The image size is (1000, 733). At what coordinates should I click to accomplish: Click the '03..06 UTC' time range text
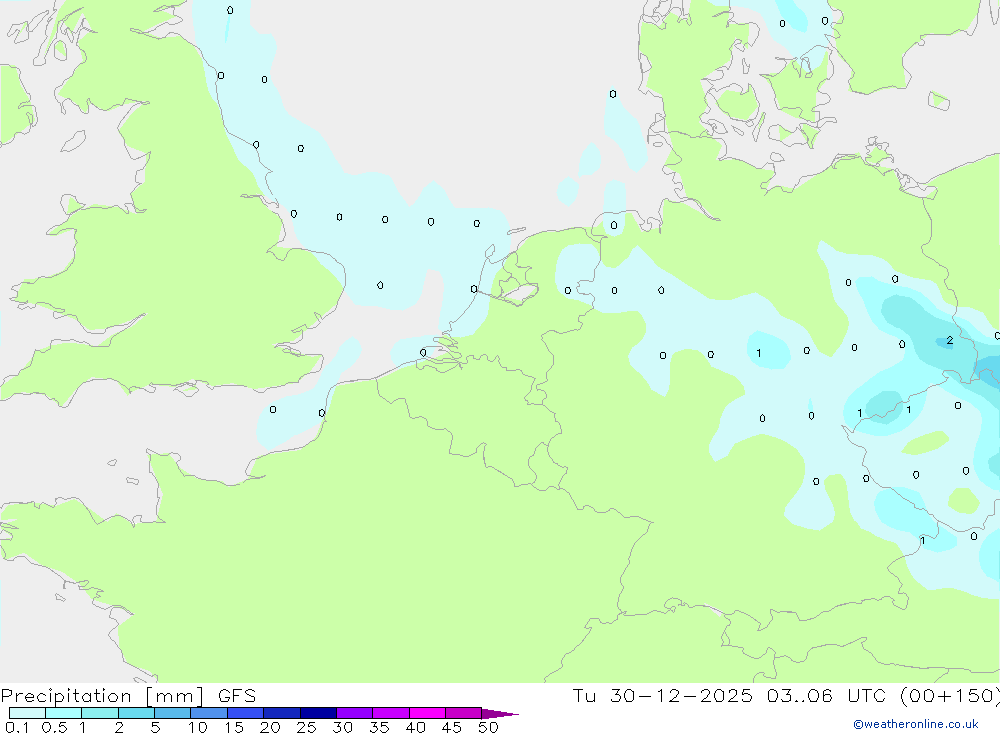[827, 696]
